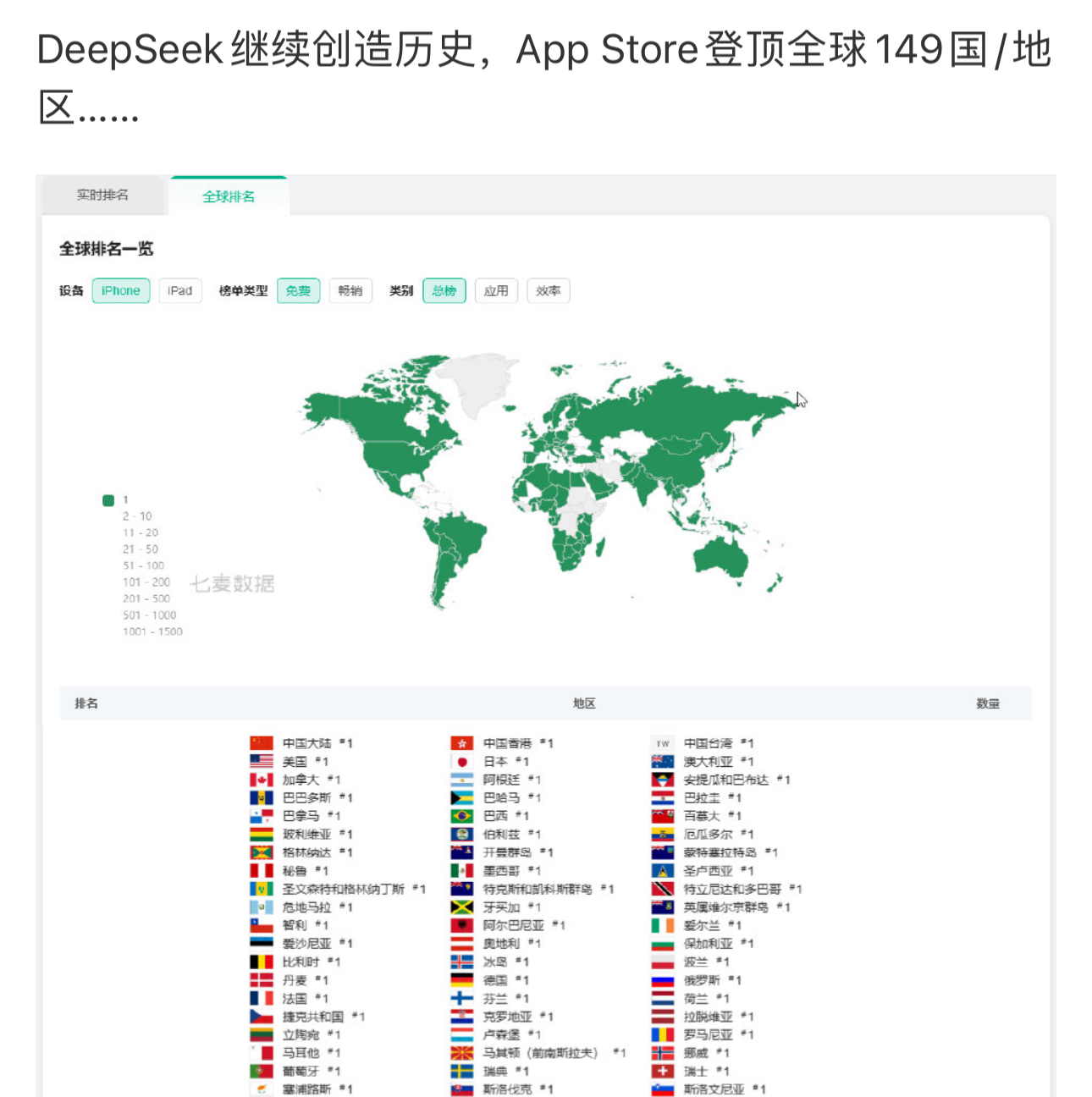Open the 实时排名 tab
This screenshot has width=1092, height=1097.
point(102,196)
